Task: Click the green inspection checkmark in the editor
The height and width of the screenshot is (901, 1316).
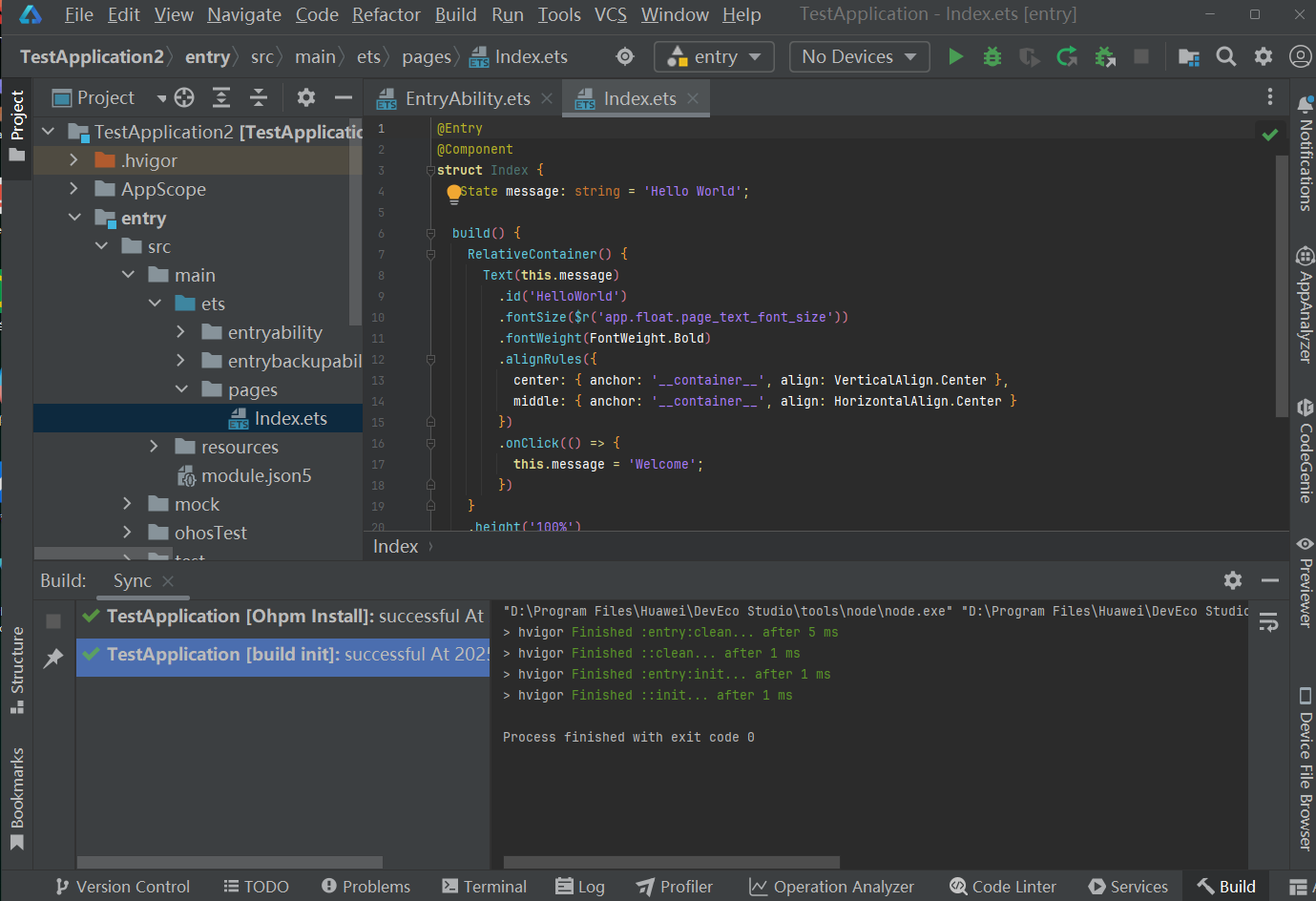Action: coord(1270,135)
